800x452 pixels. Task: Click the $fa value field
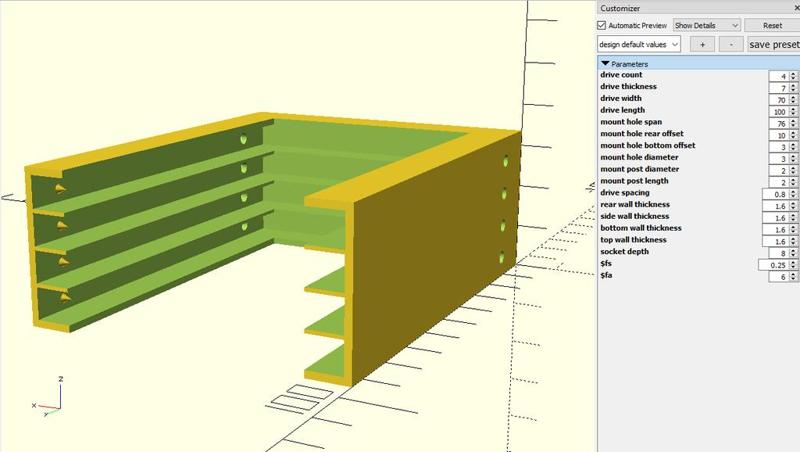click(x=779, y=277)
